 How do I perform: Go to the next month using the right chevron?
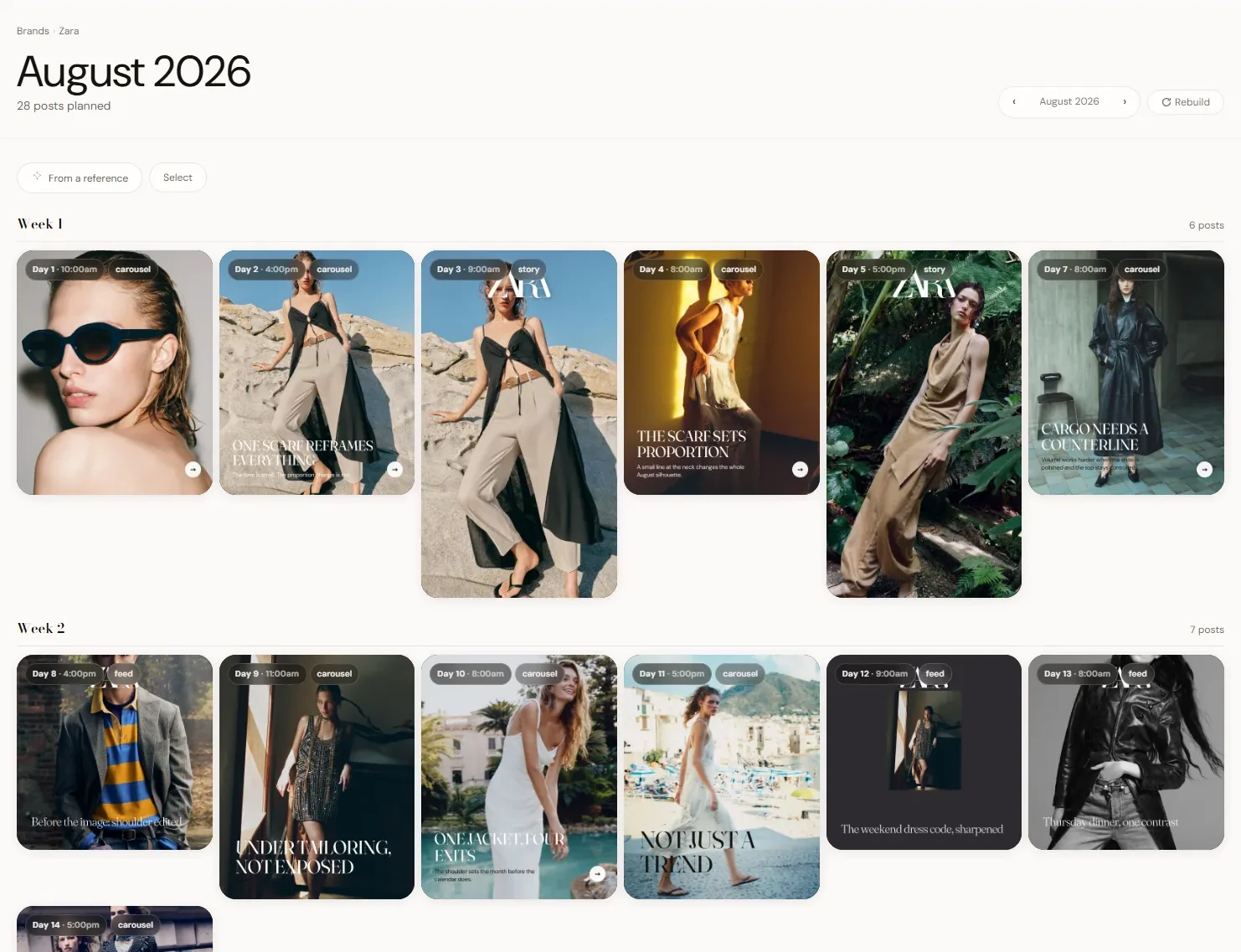pyautogui.click(x=1125, y=102)
